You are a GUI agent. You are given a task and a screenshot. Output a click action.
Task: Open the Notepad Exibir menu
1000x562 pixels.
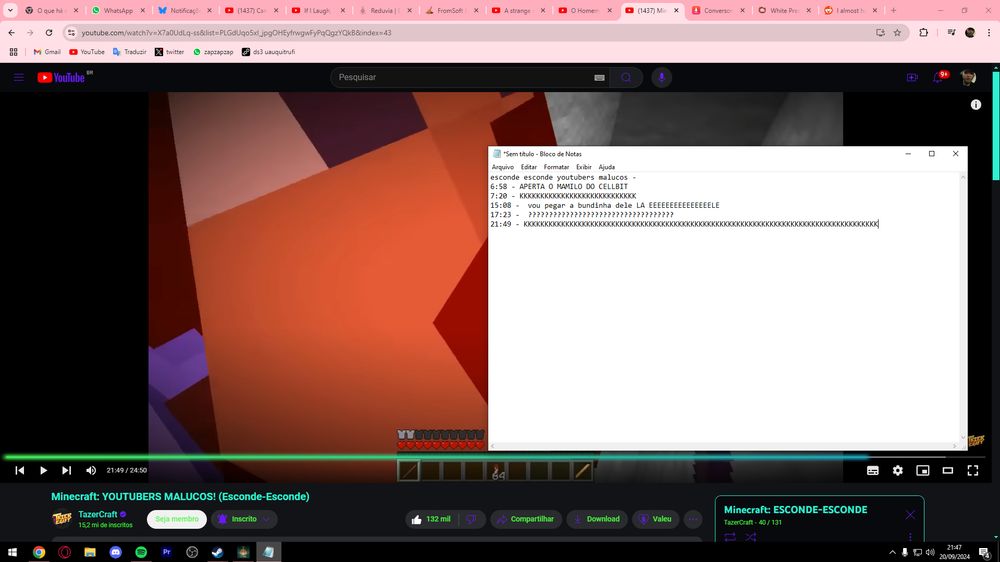tap(584, 167)
